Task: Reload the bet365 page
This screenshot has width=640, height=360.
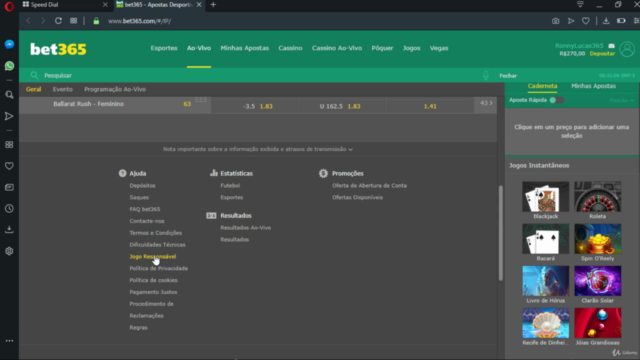Action: click(x=58, y=21)
